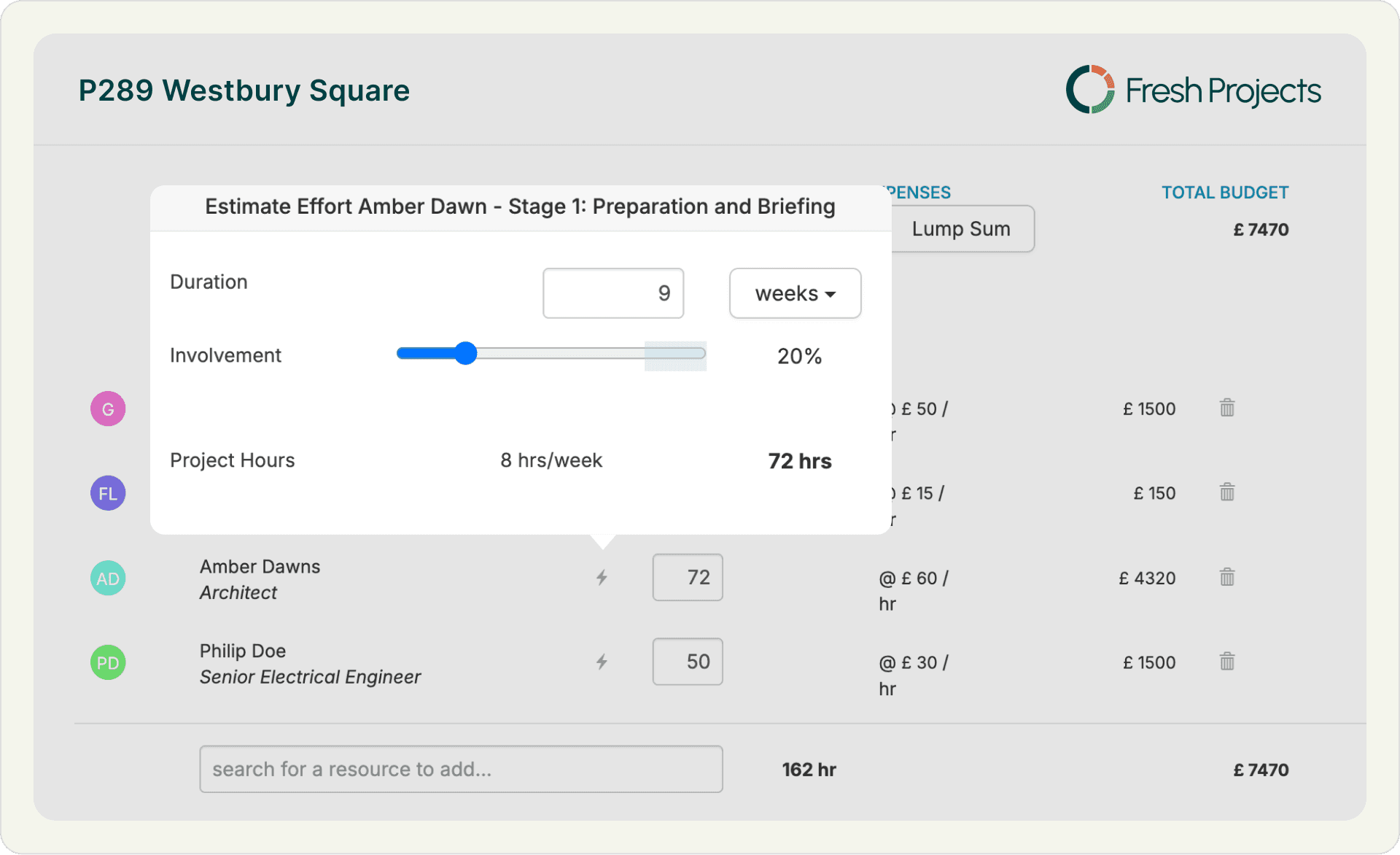The width and height of the screenshot is (1400, 855).
Task: Delete Amber Dawns resource row
Action: pyautogui.click(x=1227, y=577)
